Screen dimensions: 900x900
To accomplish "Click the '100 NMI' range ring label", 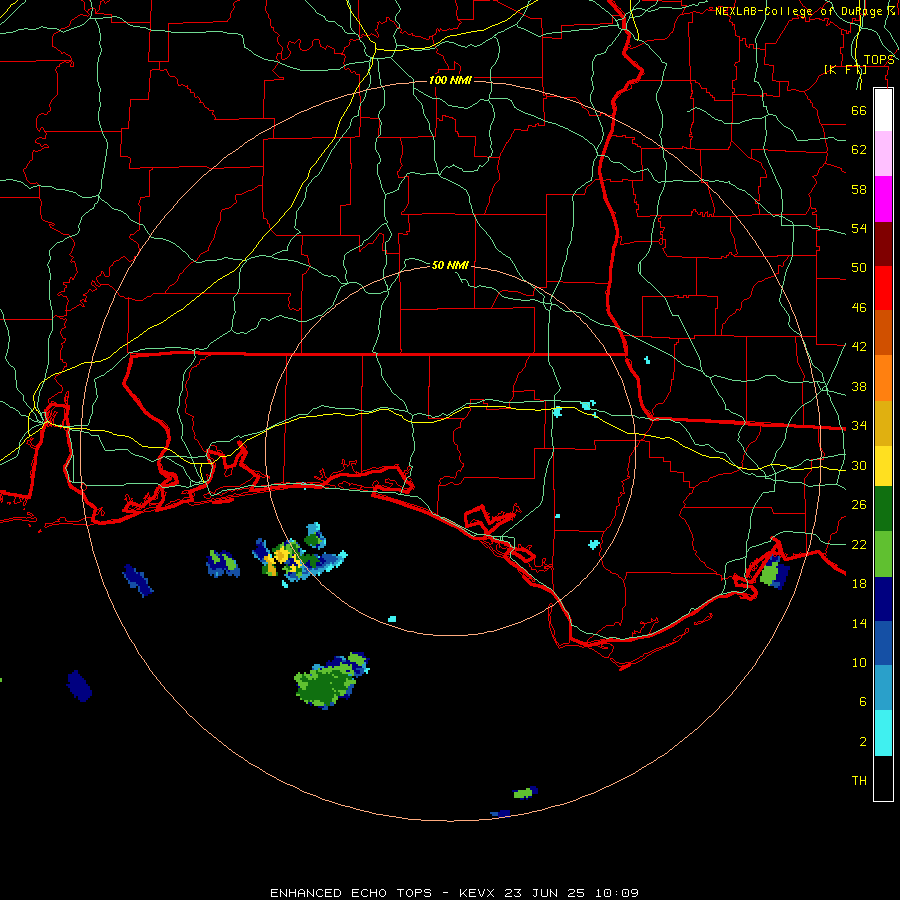I will (451, 80).
